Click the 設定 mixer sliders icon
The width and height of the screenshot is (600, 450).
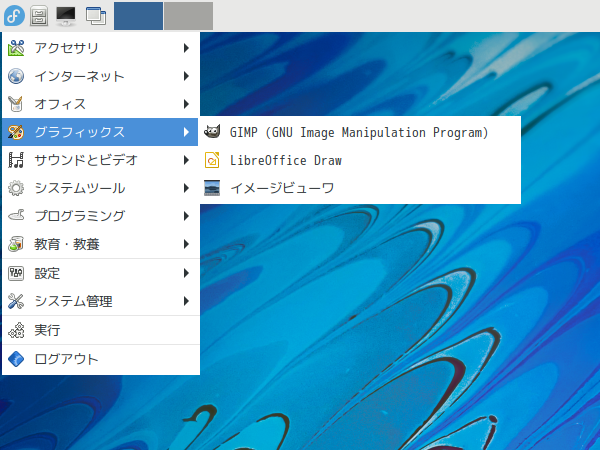[x=16, y=273]
